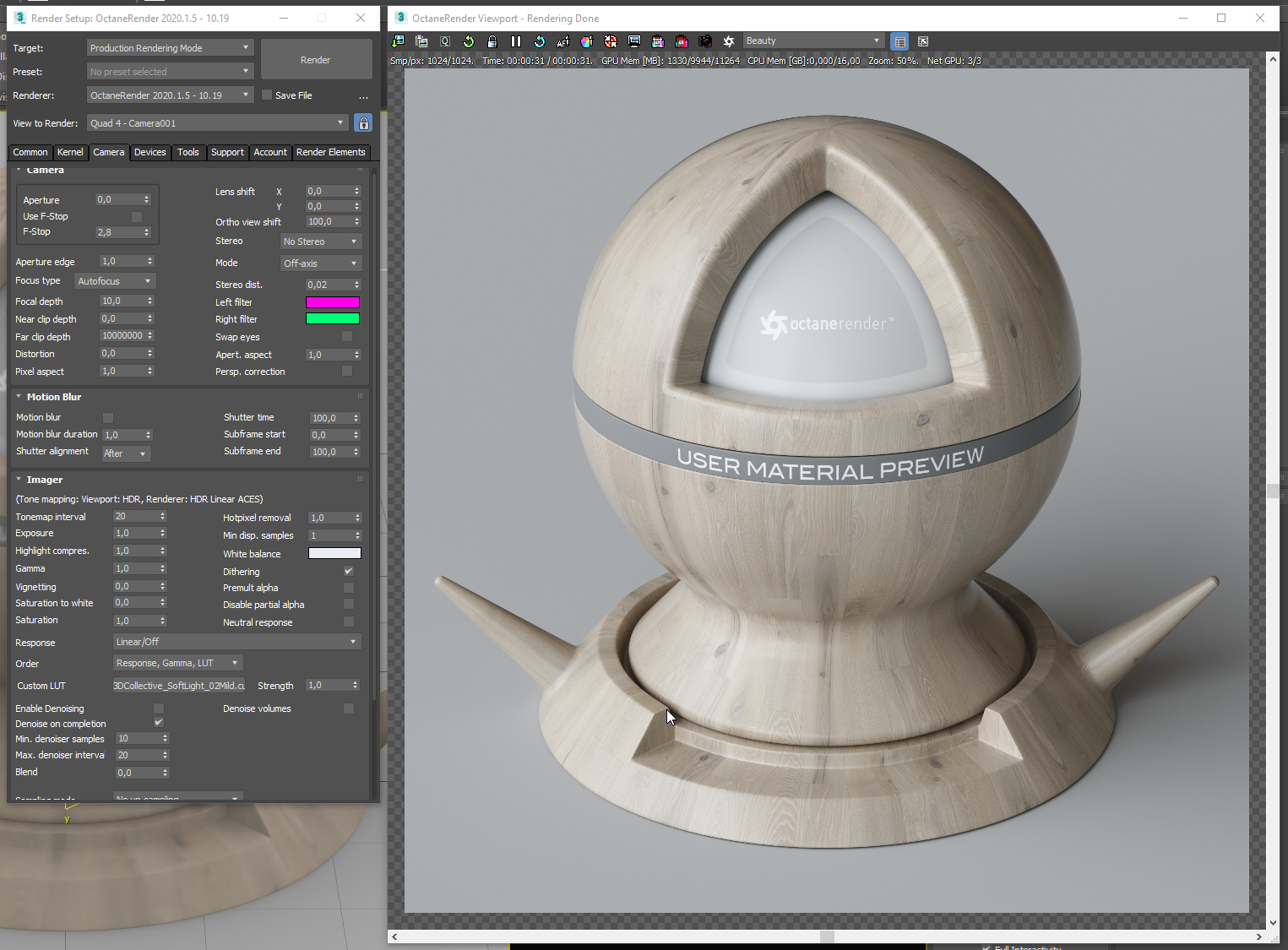
Task: Toggle the Neutral response checkbox
Action: [348, 622]
